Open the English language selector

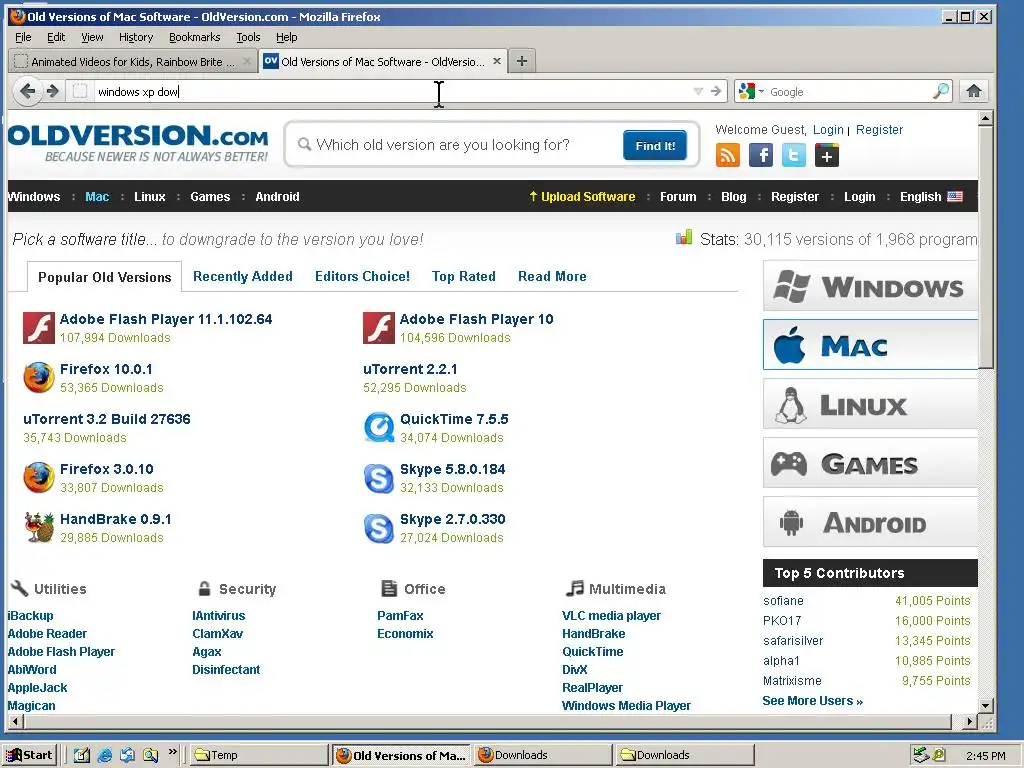click(x=931, y=197)
